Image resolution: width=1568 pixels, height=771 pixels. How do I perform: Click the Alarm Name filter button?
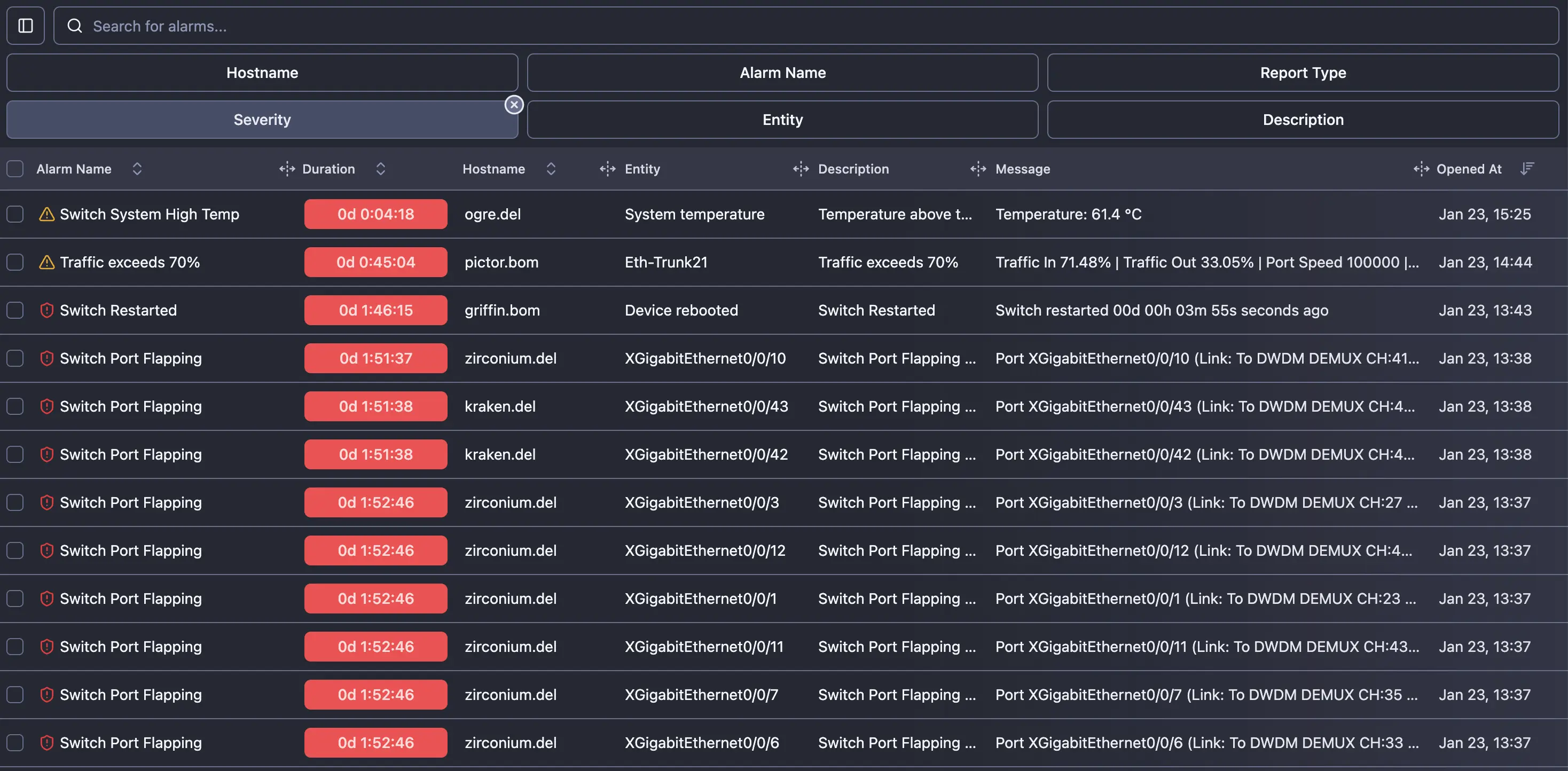[x=782, y=73]
